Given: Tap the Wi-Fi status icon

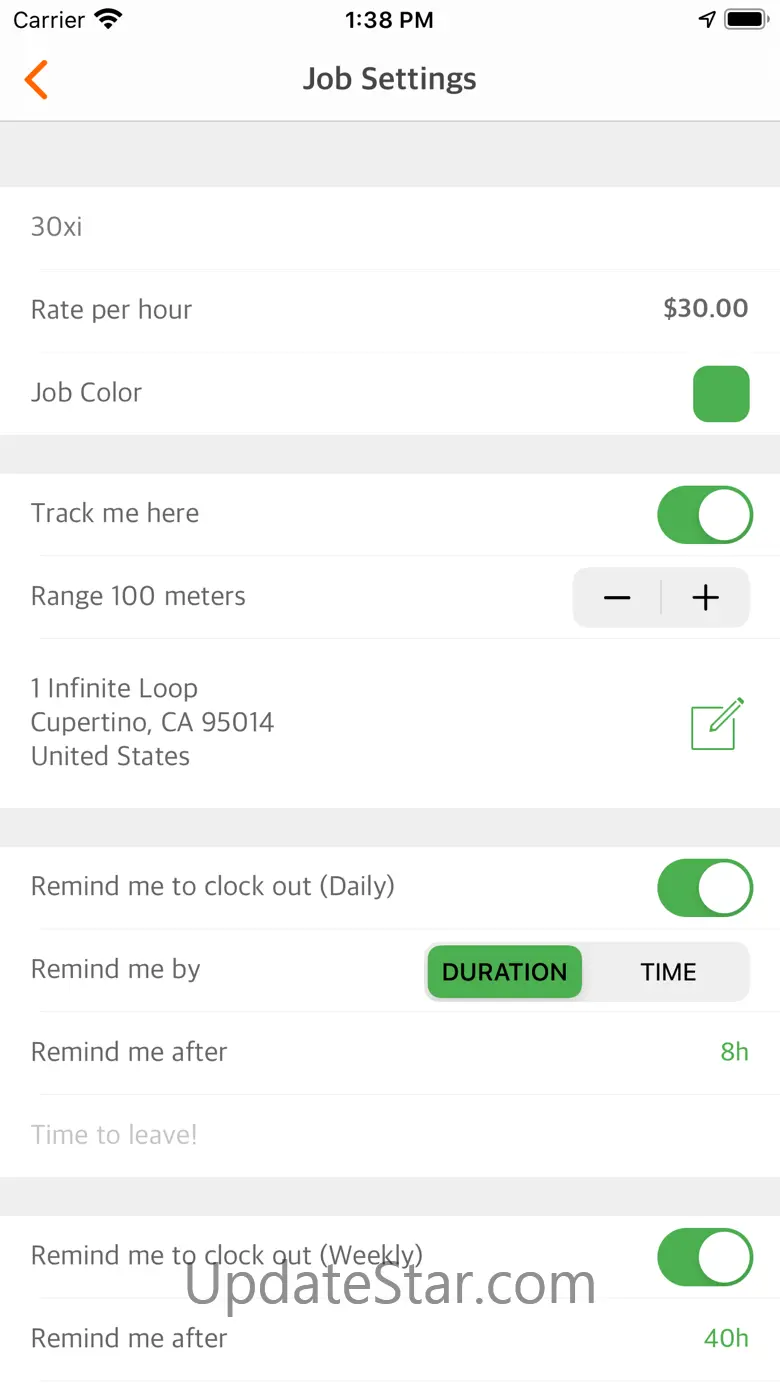Looking at the screenshot, I should click(x=108, y=20).
